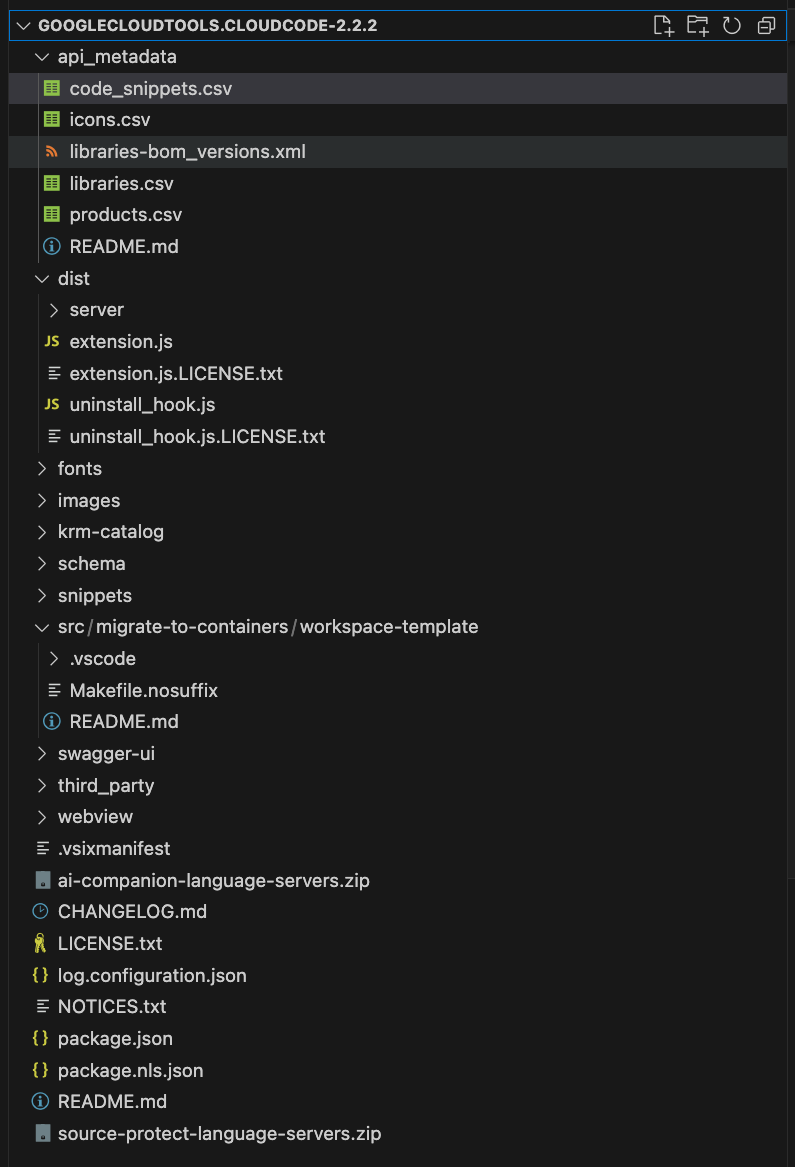
Task: Expand the third_party folder
Action: click(42, 785)
